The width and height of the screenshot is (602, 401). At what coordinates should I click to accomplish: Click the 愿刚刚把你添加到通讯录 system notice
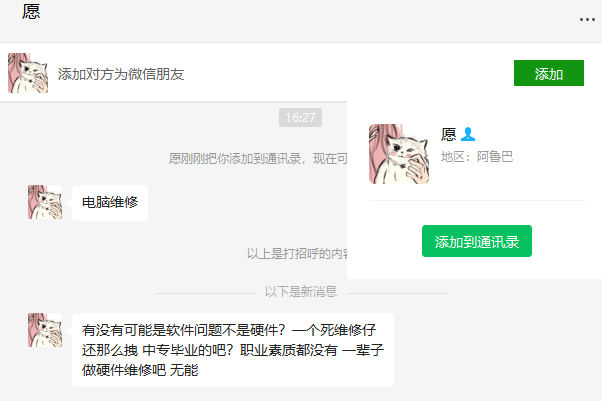point(258,158)
